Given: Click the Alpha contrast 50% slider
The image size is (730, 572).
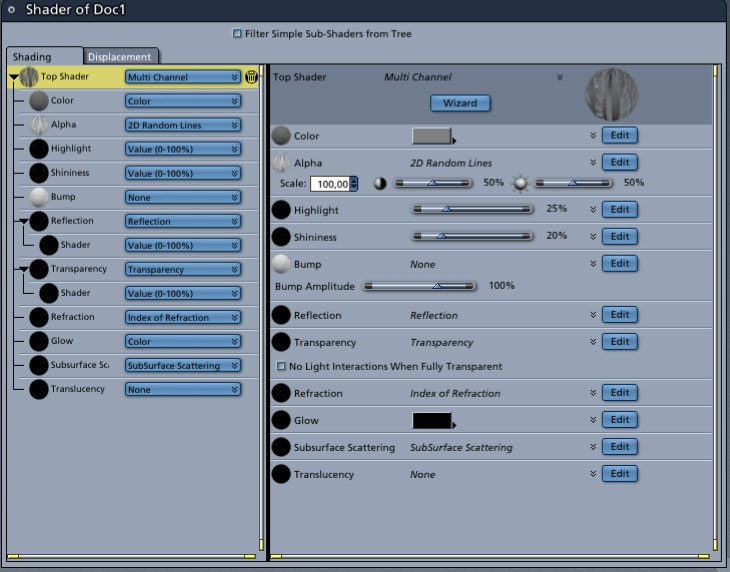Looking at the screenshot, I should (433, 183).
